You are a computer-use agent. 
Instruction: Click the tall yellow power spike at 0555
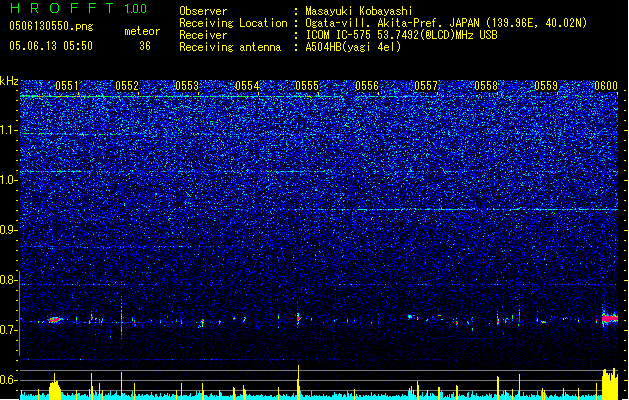(298, 382)
